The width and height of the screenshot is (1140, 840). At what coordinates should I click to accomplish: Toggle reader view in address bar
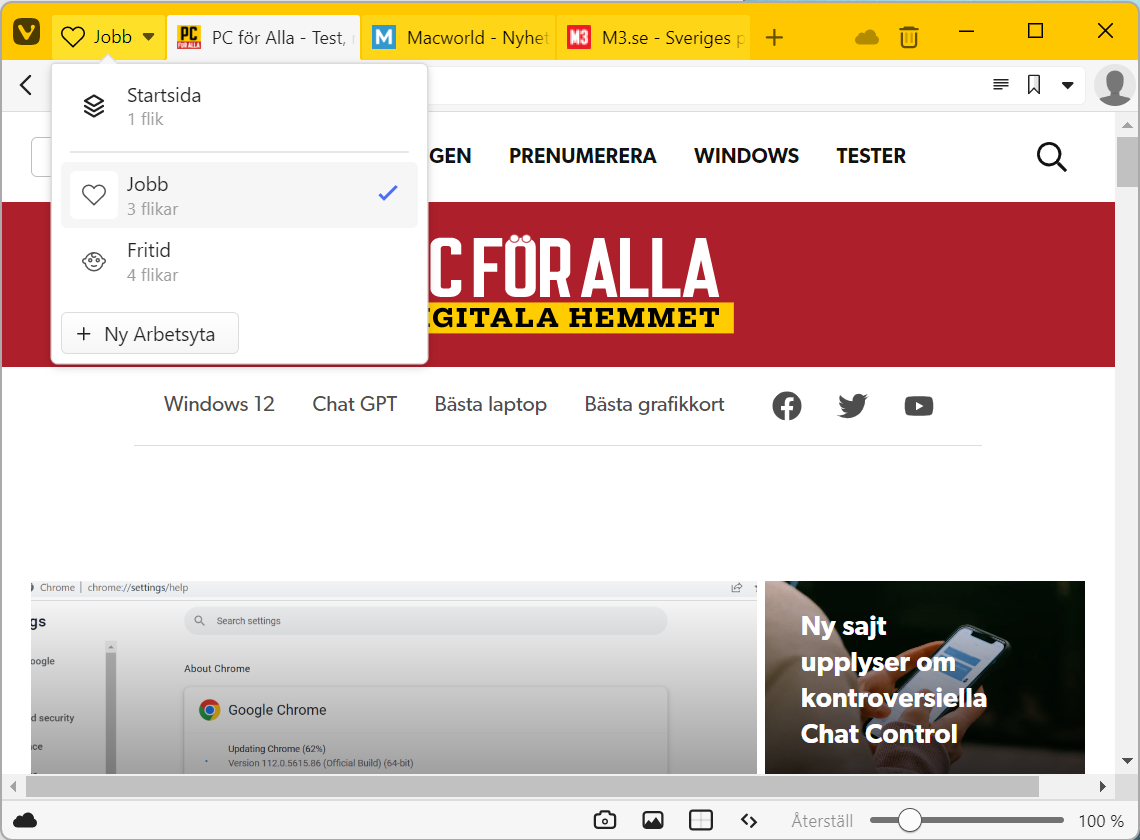[1000, 85]
